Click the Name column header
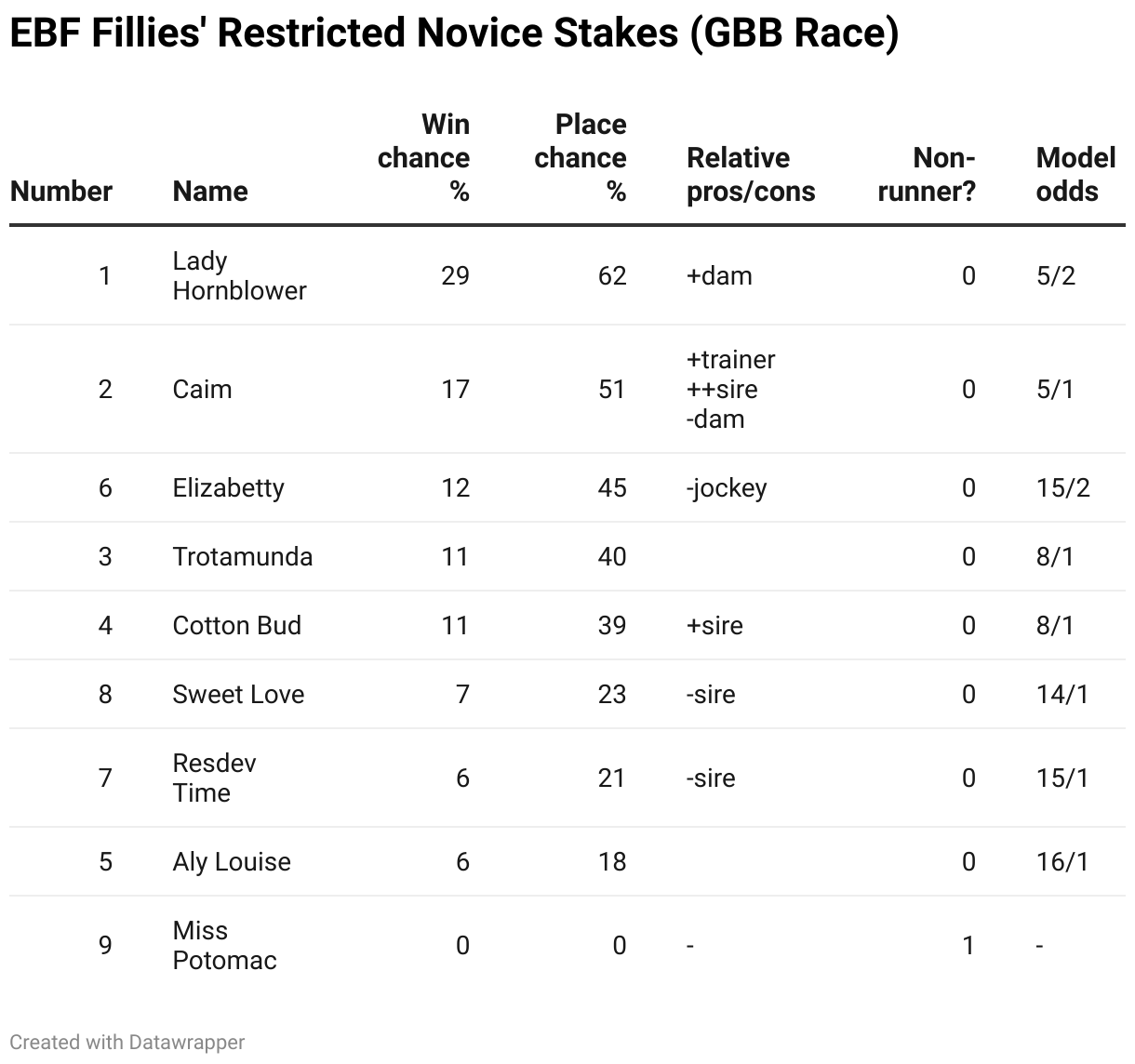 [210, 192]
